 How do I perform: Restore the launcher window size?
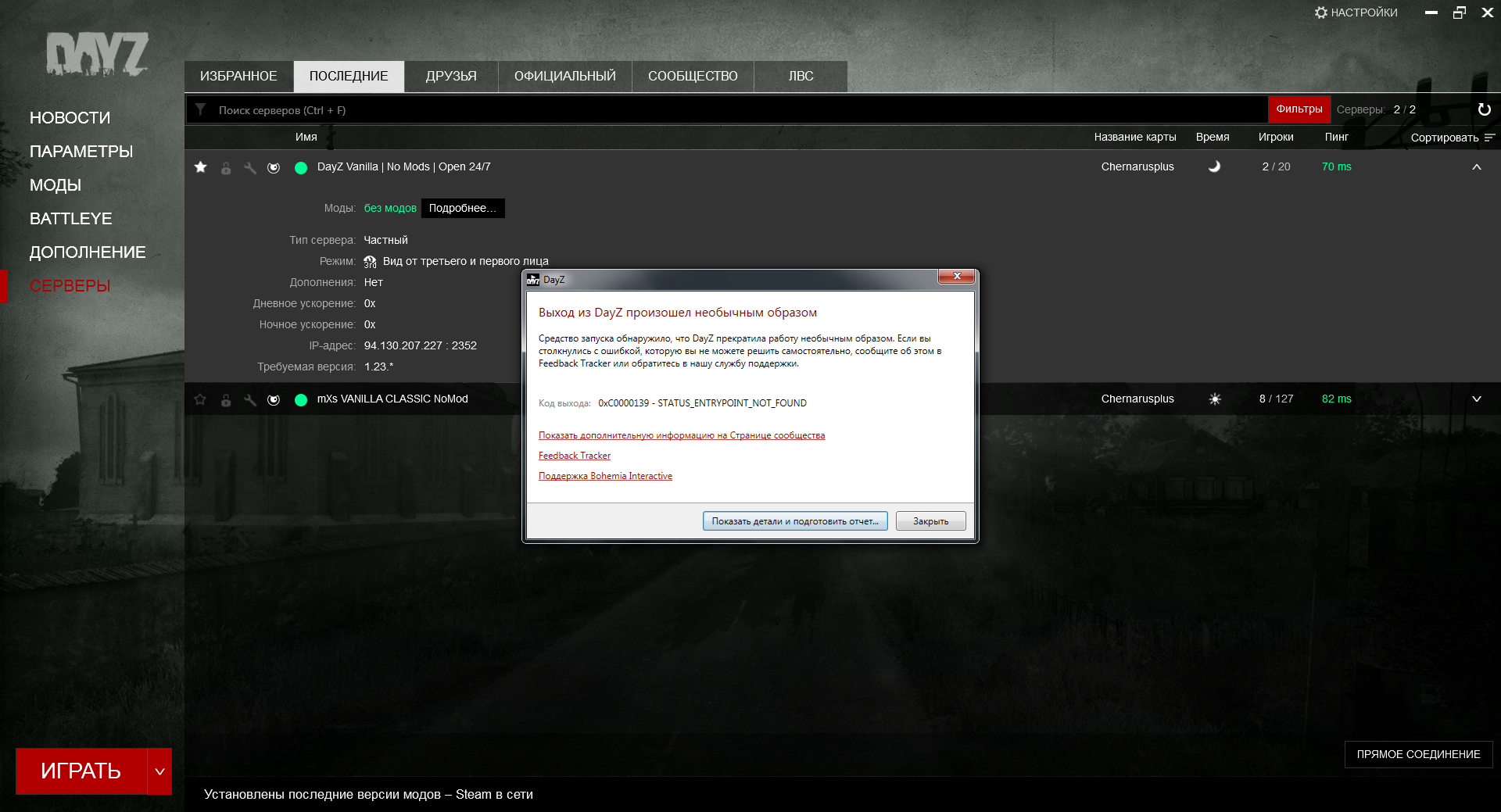tap(1460, 13)
